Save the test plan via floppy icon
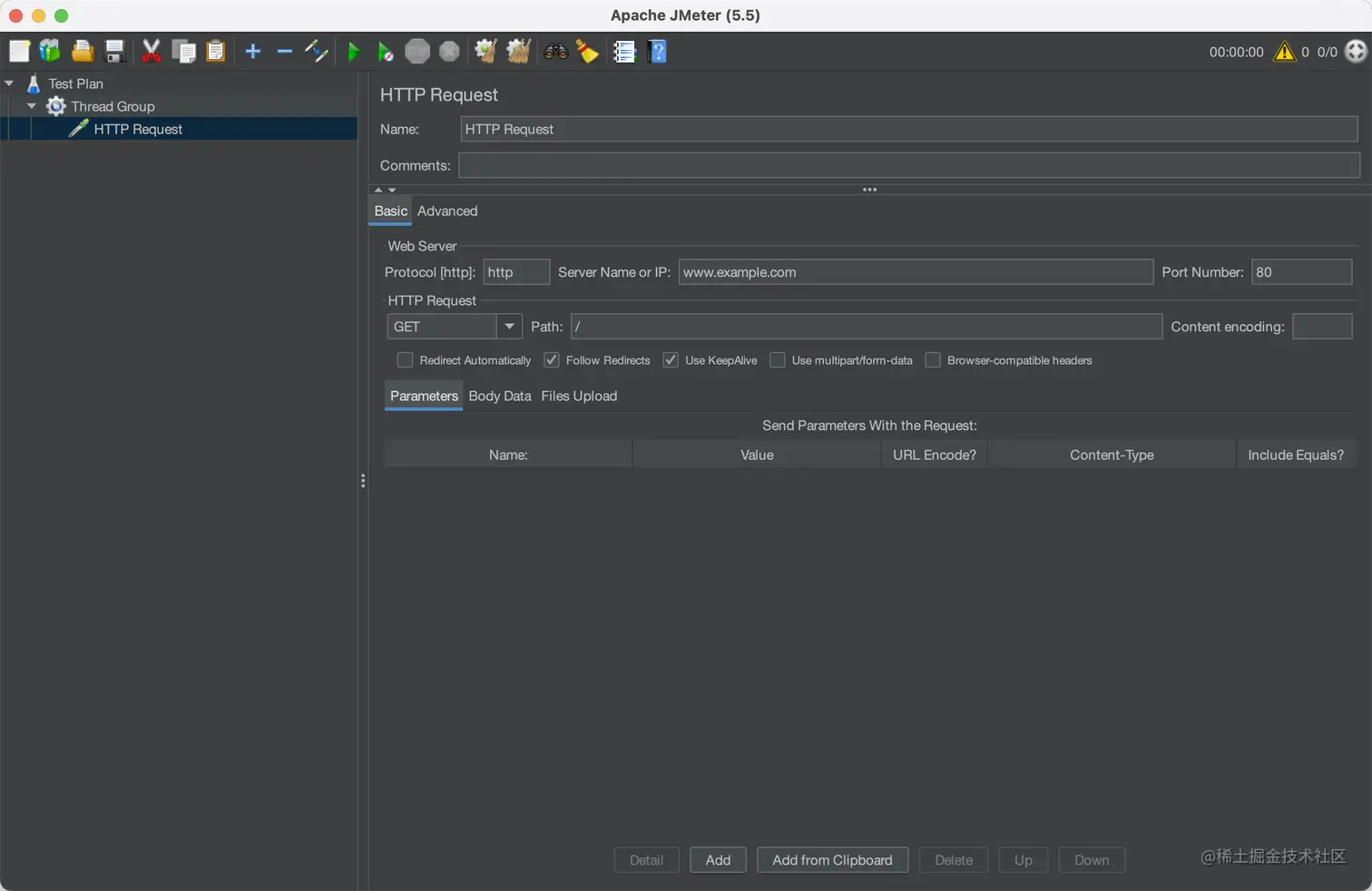 (114, 52)
